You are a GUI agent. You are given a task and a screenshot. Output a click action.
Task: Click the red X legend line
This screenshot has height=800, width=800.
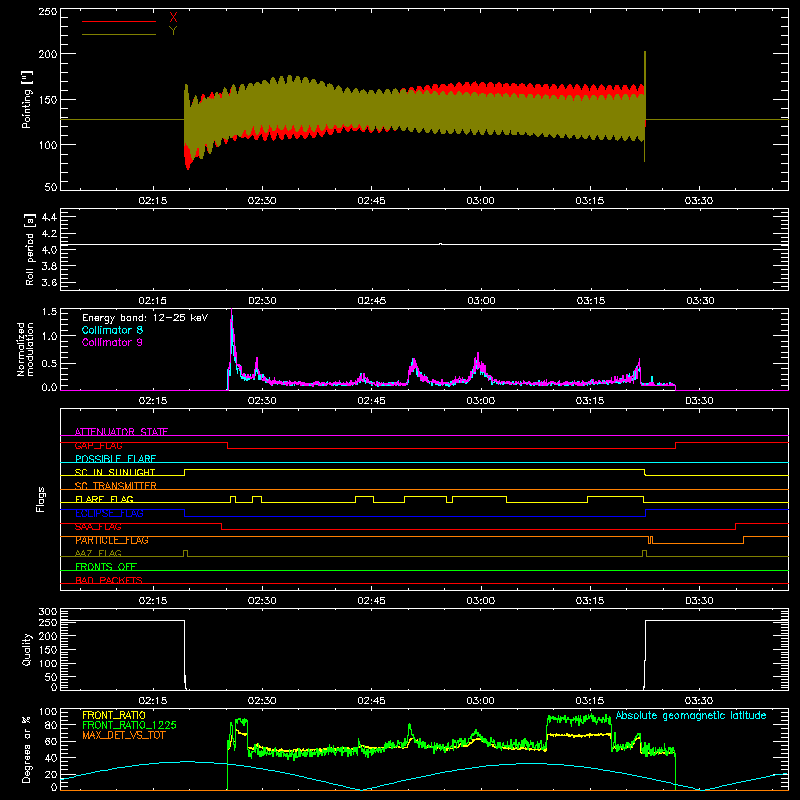tap(119, 21)
